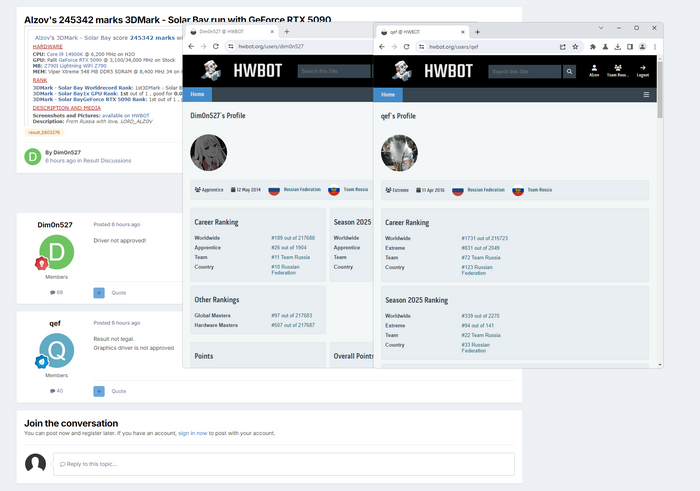The image size is (700, 491).
Task: Switch to the Dim0n527 @ HWBOT tab
Action: click(230, 31)
